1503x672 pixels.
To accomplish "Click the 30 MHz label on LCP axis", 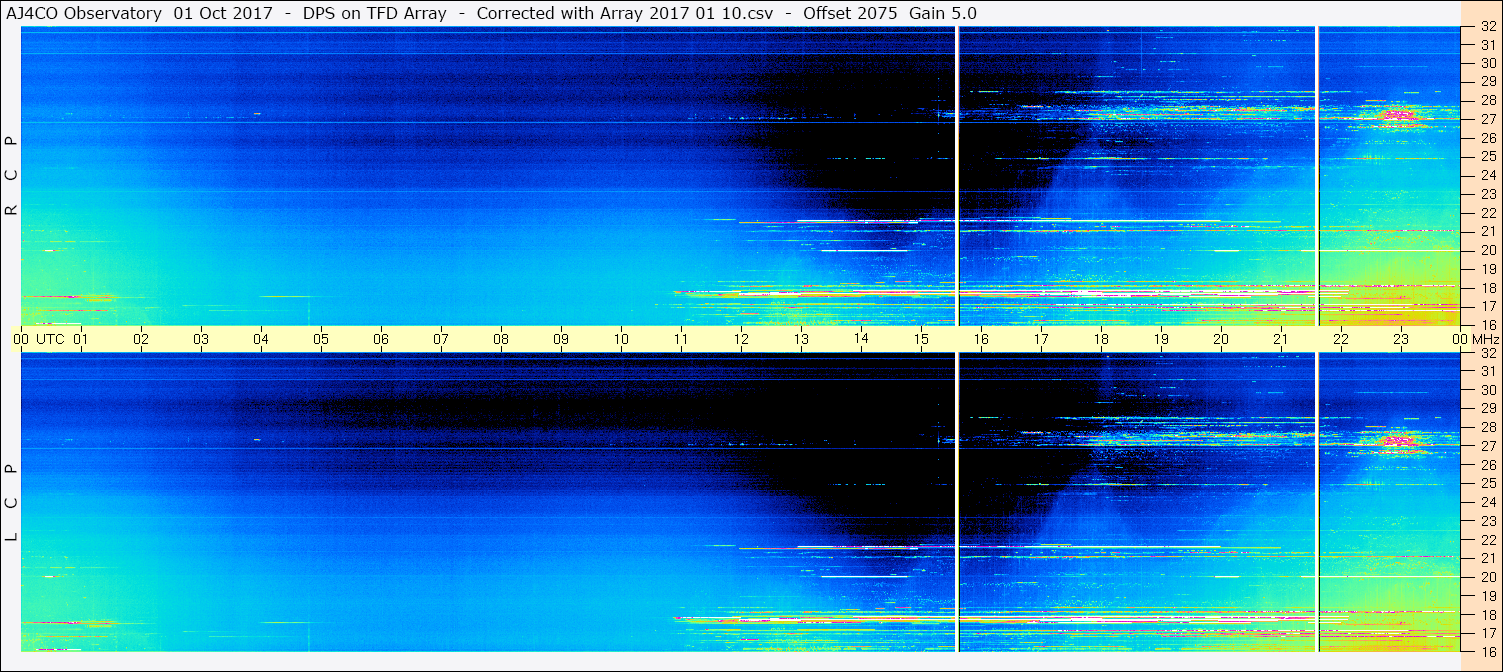I will coord(1488,390).
